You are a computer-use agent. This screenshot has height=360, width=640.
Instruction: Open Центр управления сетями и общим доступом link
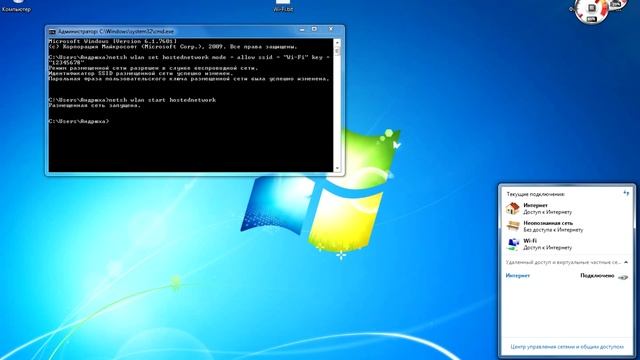point(567,347)
